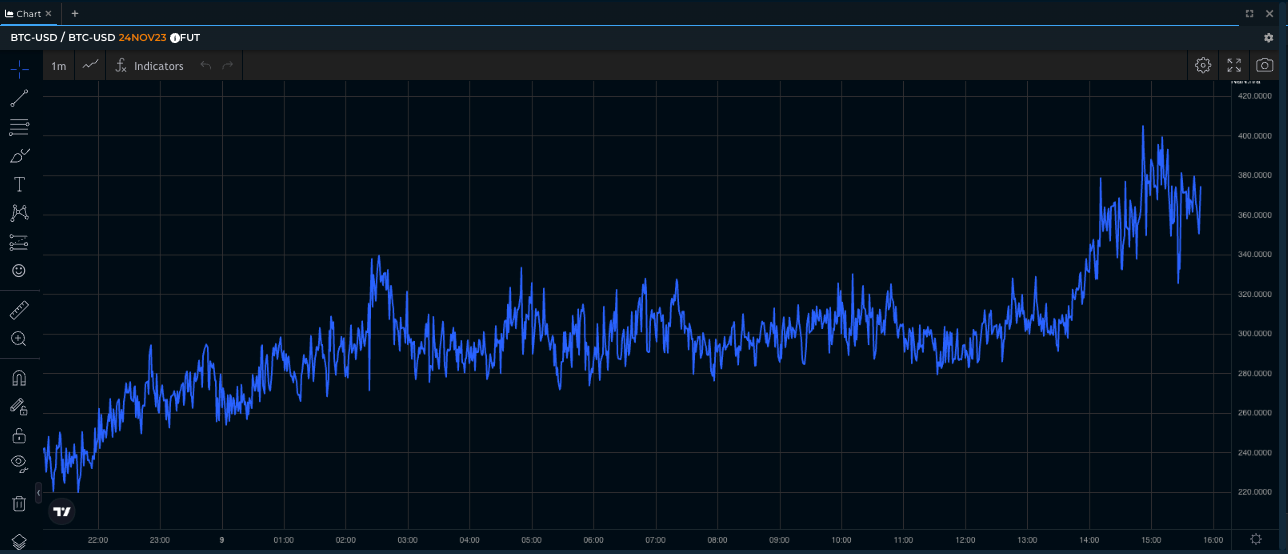Add a new tab with plus
The height and width of the screenshot is (554, 1288).
75,13
